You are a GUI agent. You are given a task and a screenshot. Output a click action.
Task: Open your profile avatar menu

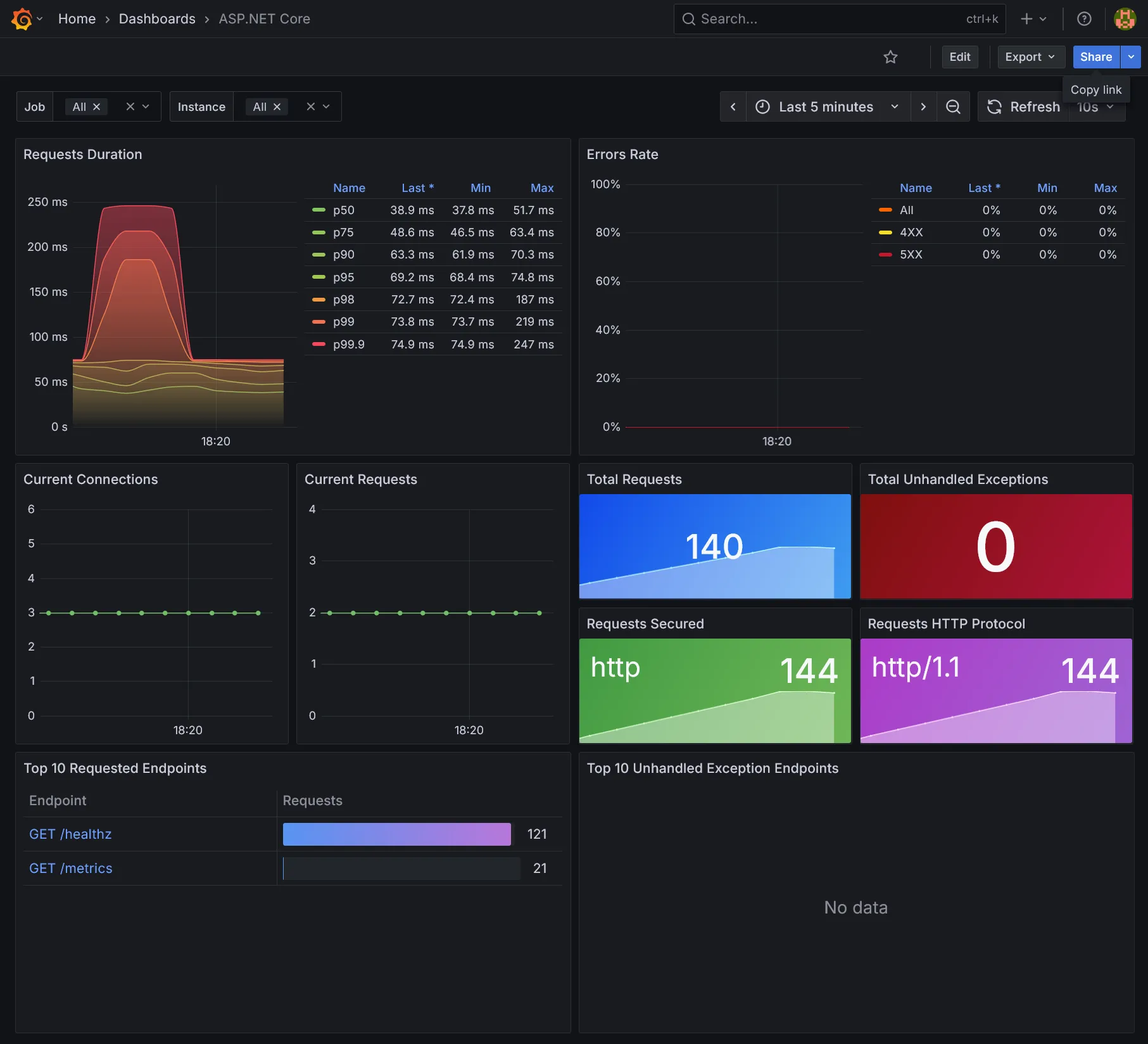[1125, 18]
